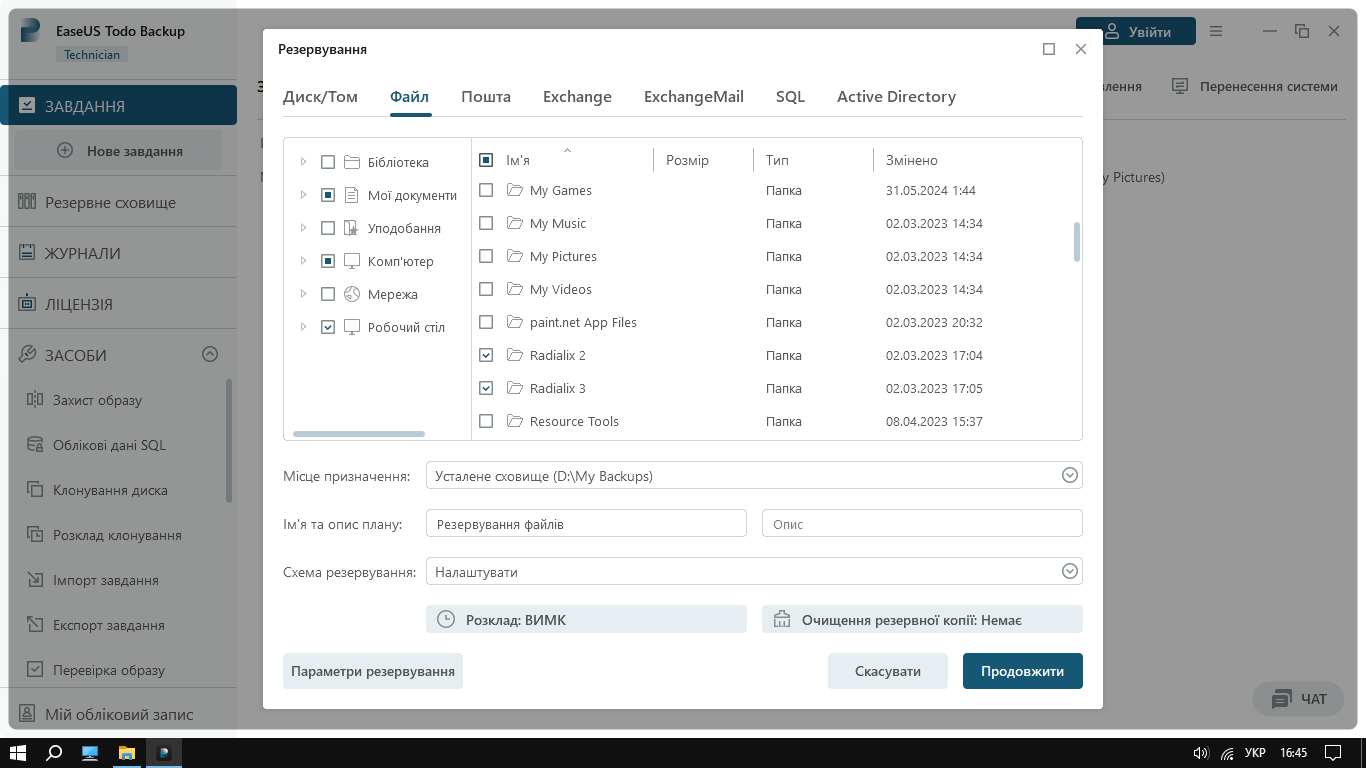Screen dimensions: 1366x768
Task: Switch to the Active Directory tab
Action: click(896, 97)
